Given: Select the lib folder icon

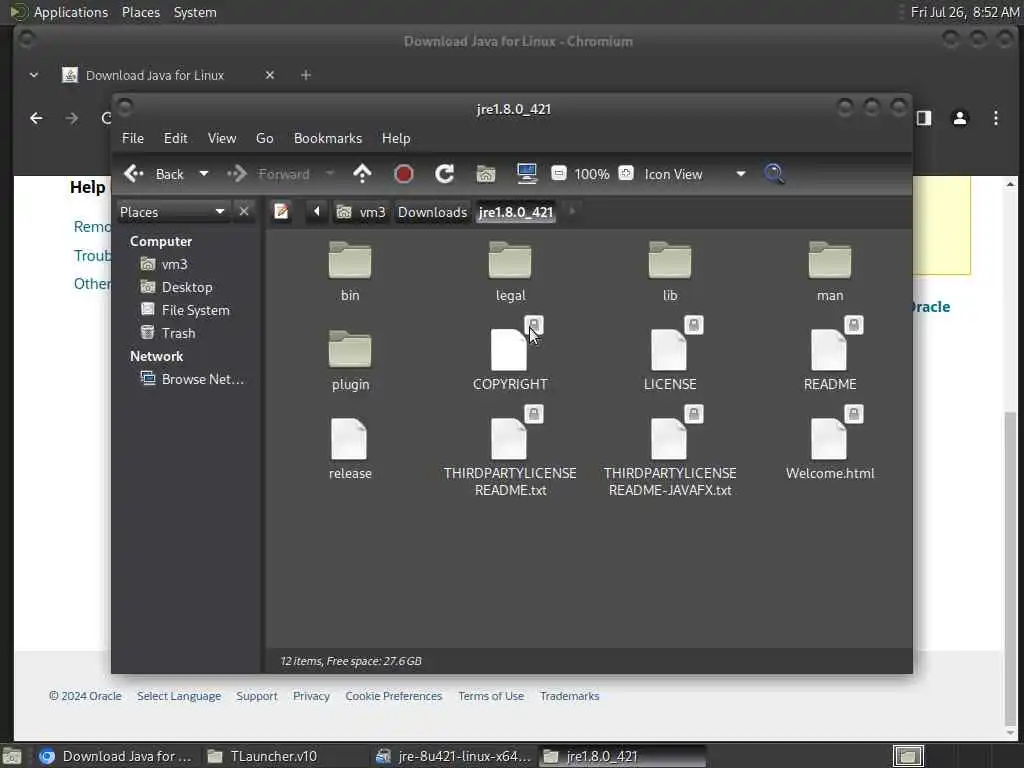Looking at the screenshot, I should [670, 261].
